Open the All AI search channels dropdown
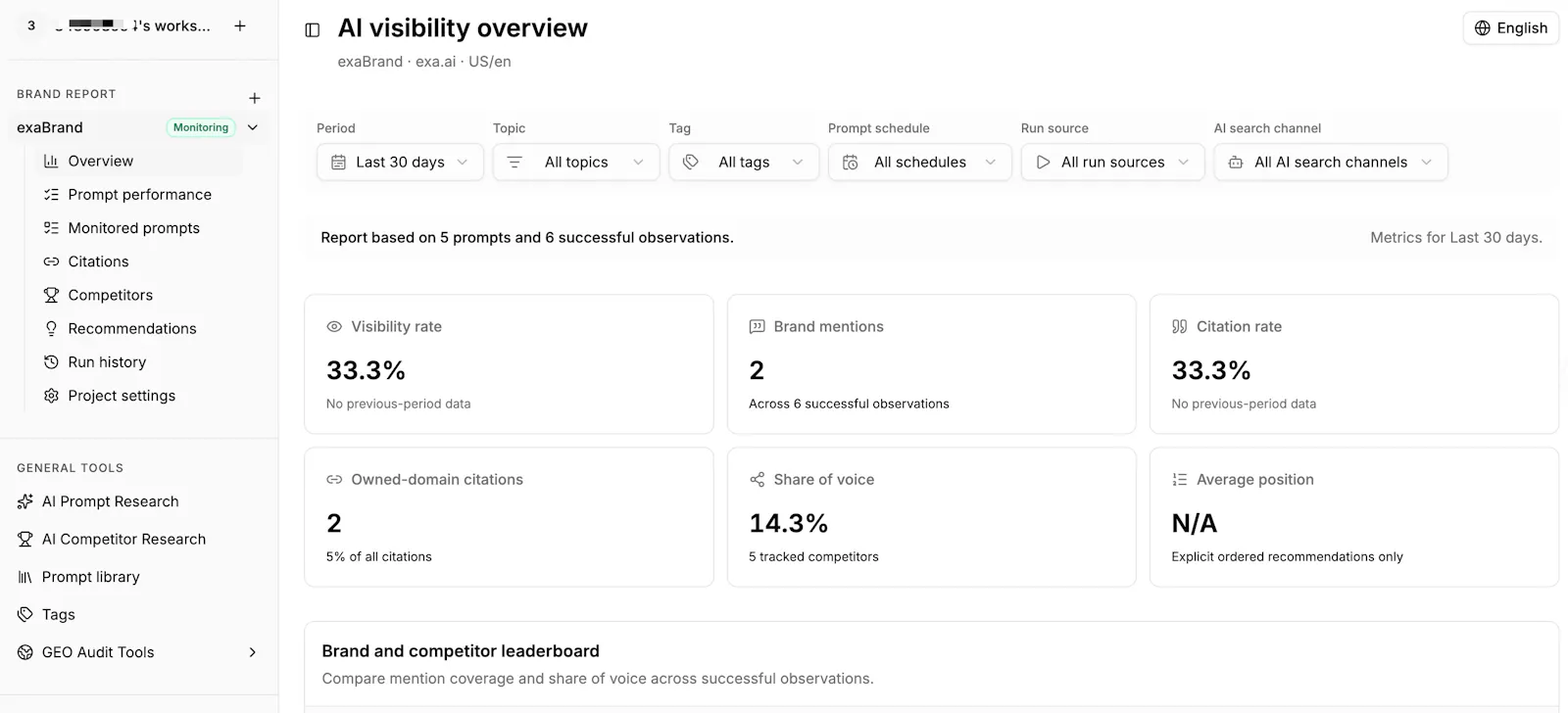 1331,163
